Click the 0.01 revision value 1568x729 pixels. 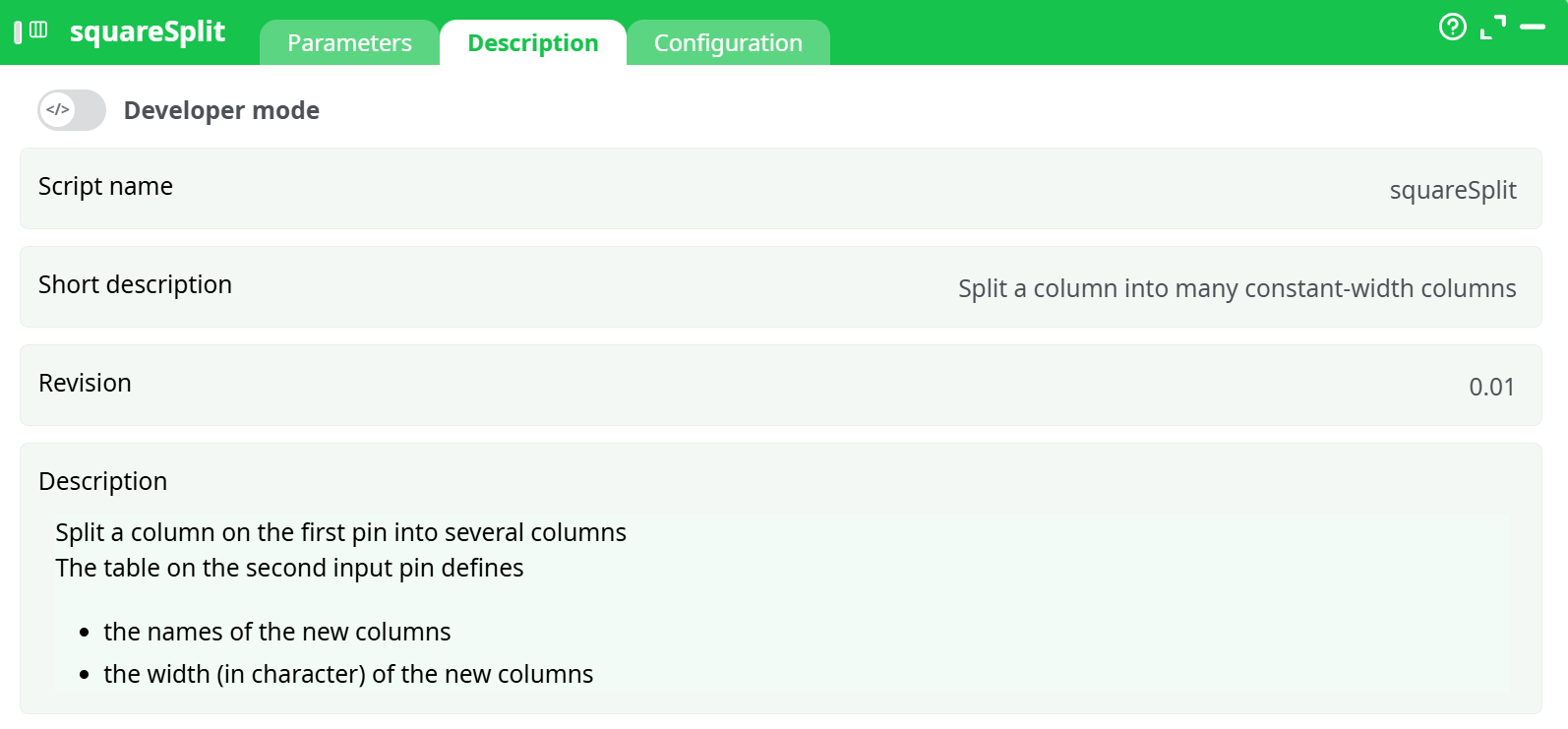(1491, 387)
